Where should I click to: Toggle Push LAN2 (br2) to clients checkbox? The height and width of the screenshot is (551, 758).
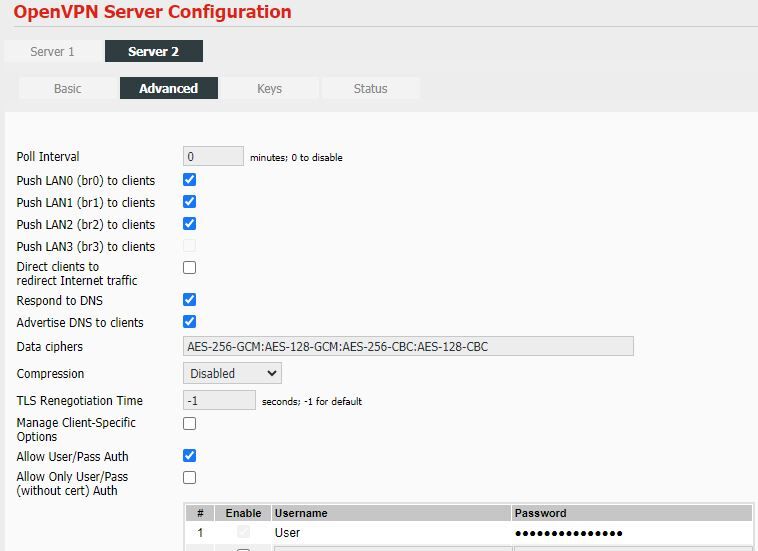[x=190, y=224]
